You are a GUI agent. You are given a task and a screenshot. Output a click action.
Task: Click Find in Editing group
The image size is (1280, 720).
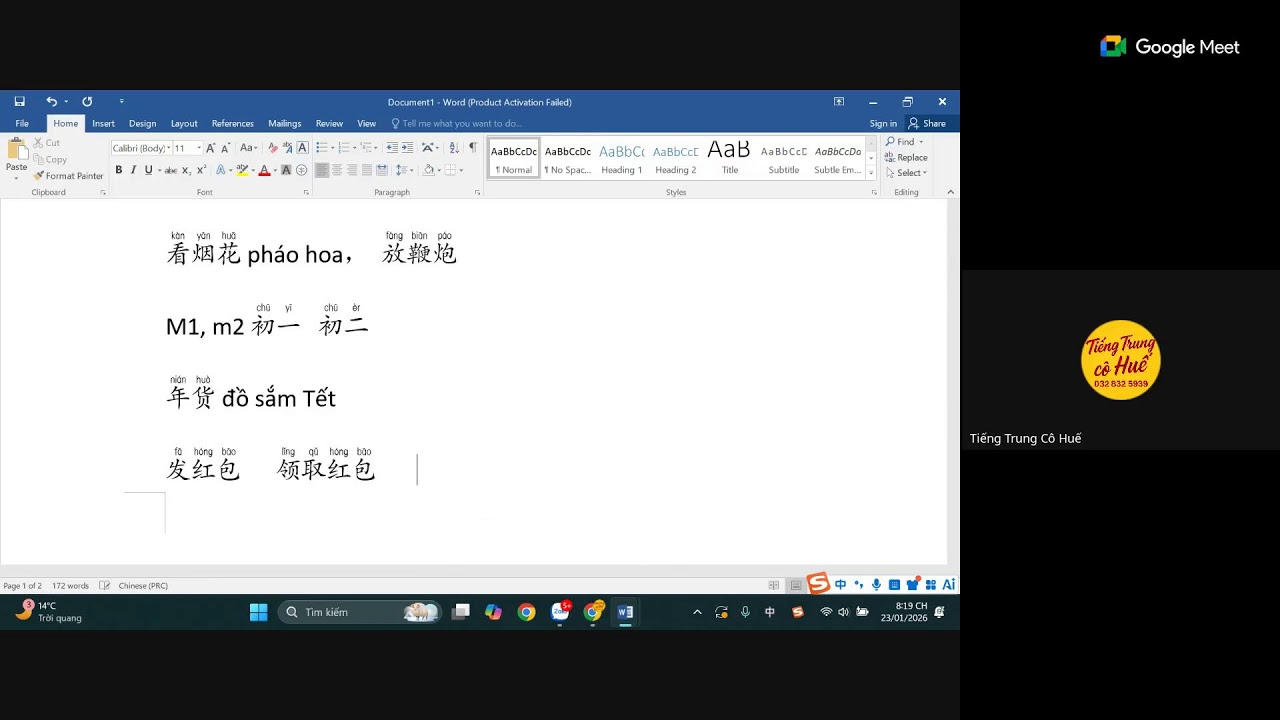903,142
